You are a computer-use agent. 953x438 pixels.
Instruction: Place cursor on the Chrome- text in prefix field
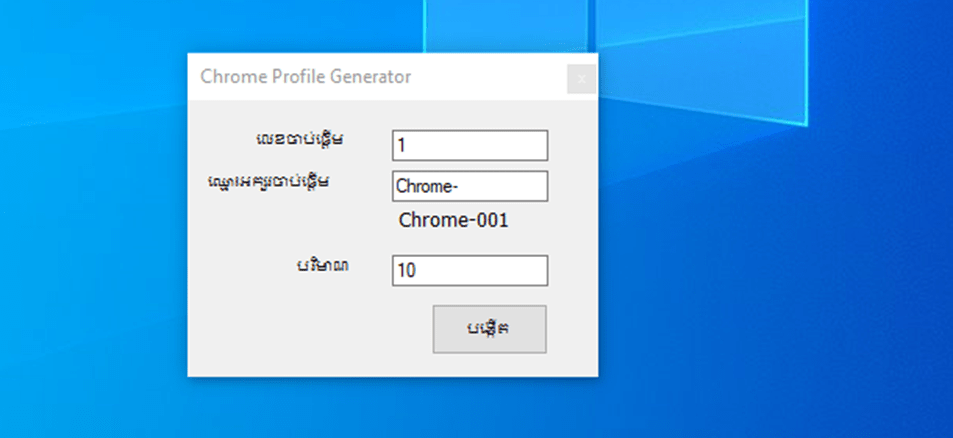[x=427, y=186]
